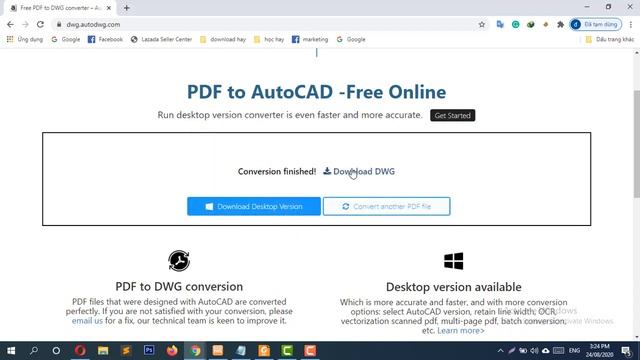Viewport: 640px width, 360px height.
Task: Open the orange-red Camtasia recorder taskbar icon
Action: click(310, 351)
